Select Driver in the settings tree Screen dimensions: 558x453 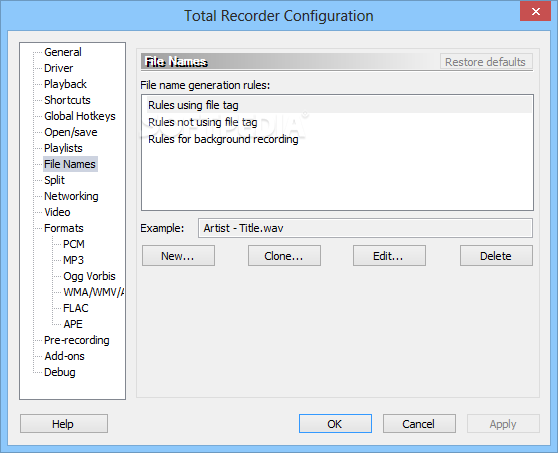[x=58, y=68]
